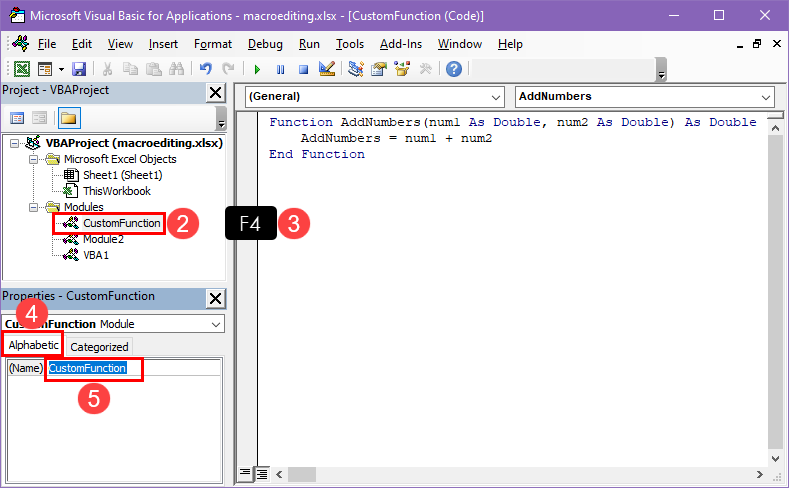
Task: Switch to Procedure View button
Action: point(245,473)
